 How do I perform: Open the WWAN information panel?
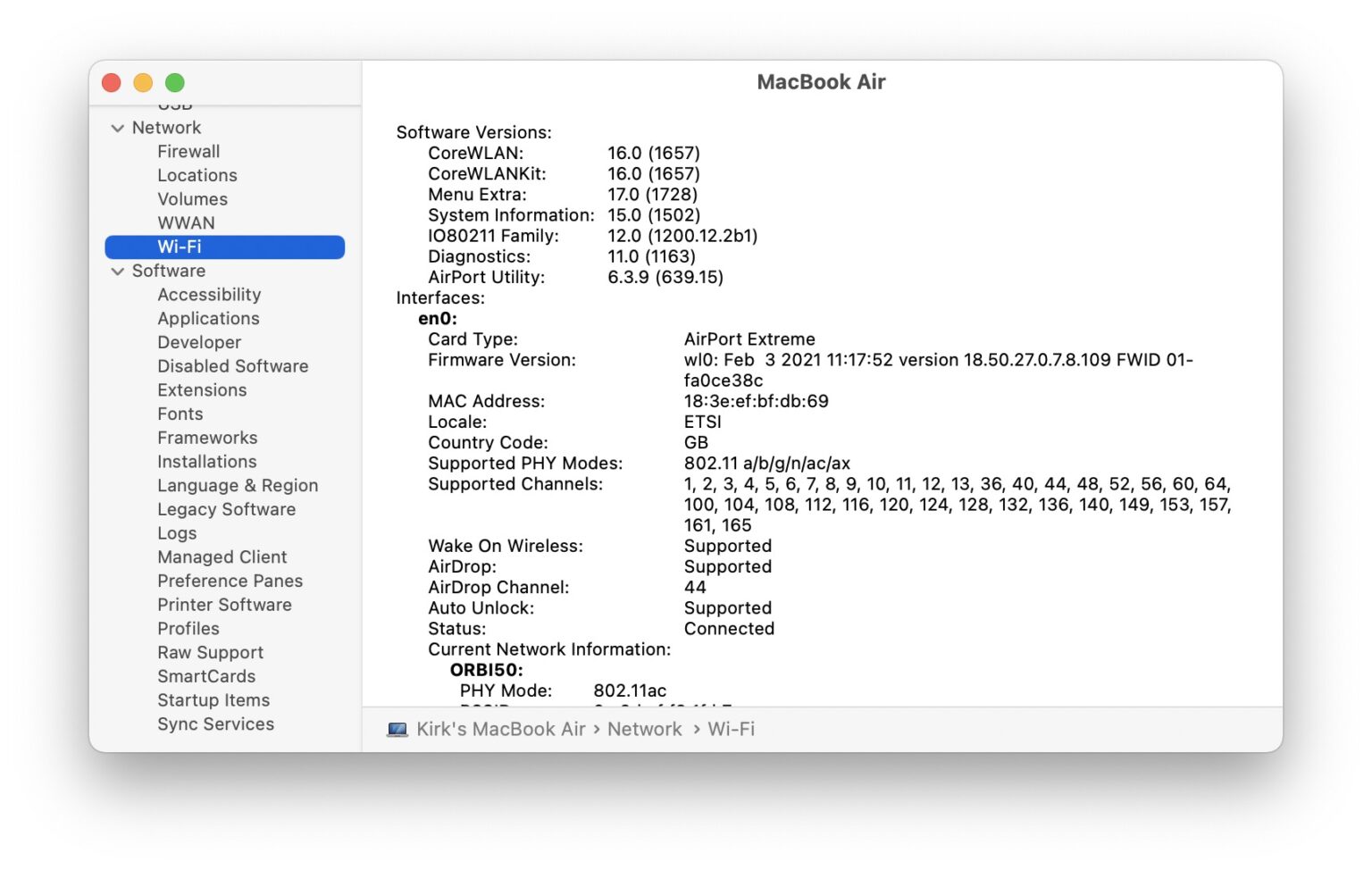pos(185,222)
